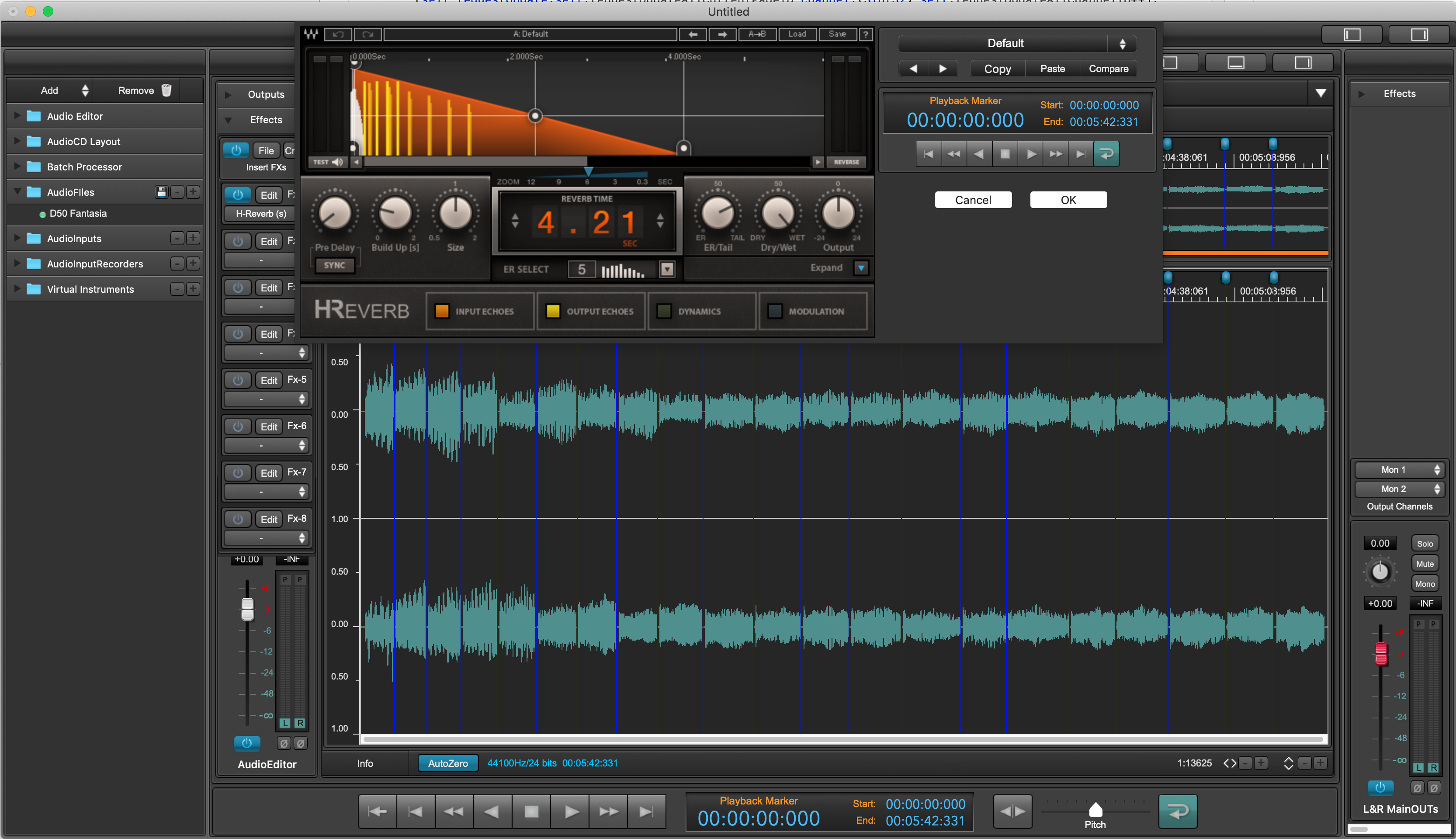1456x839 pixels.
Task: Select D50 Fantasia audio file
Action: pos(78,213)
